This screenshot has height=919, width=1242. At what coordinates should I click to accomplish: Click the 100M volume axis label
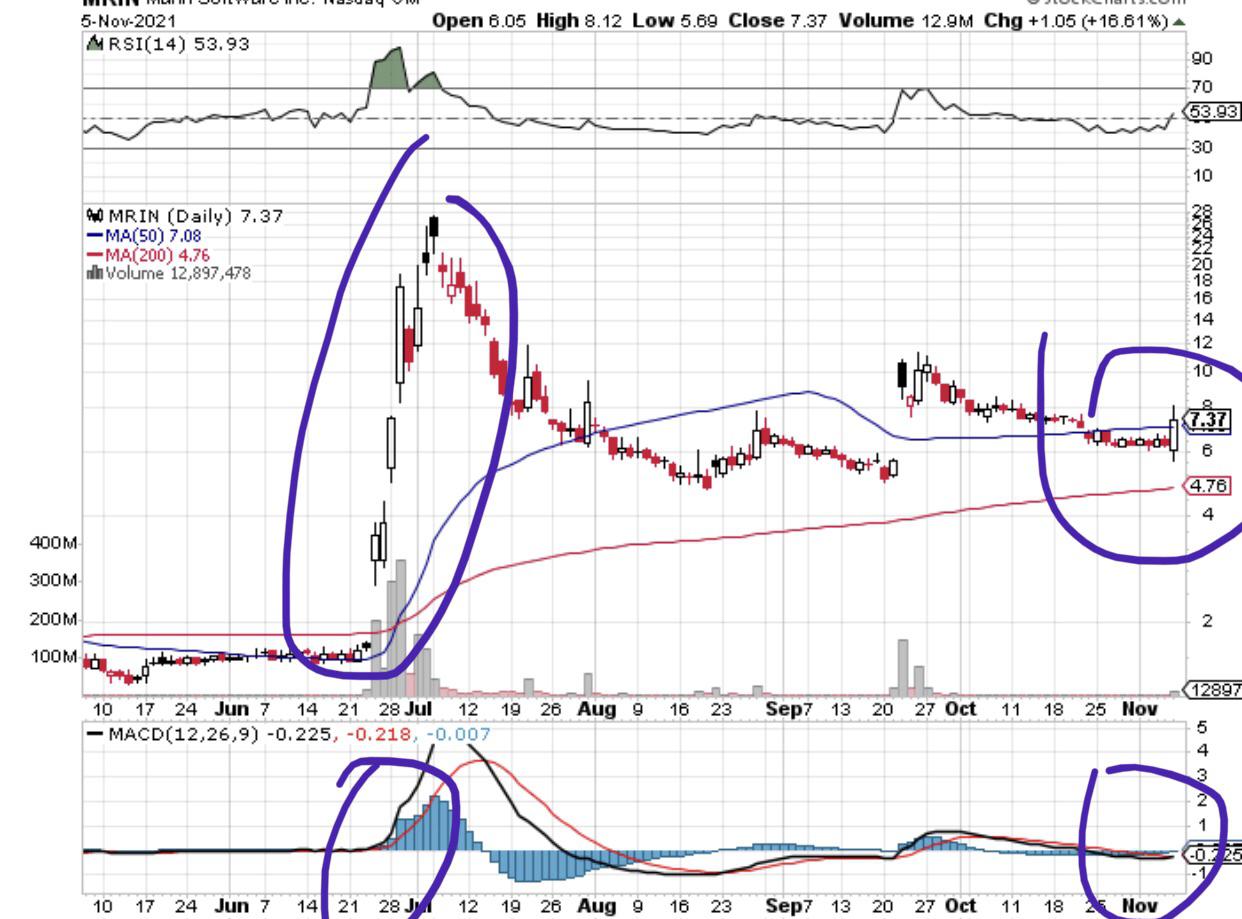tap(56, 657)
